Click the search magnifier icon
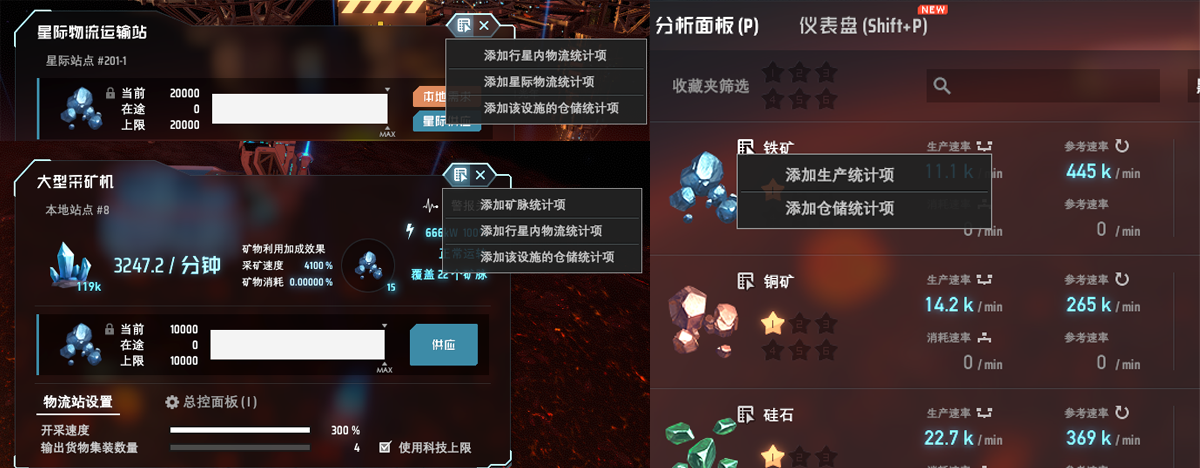Viewport: 1200px width, 468px height. tap(941, 86)
